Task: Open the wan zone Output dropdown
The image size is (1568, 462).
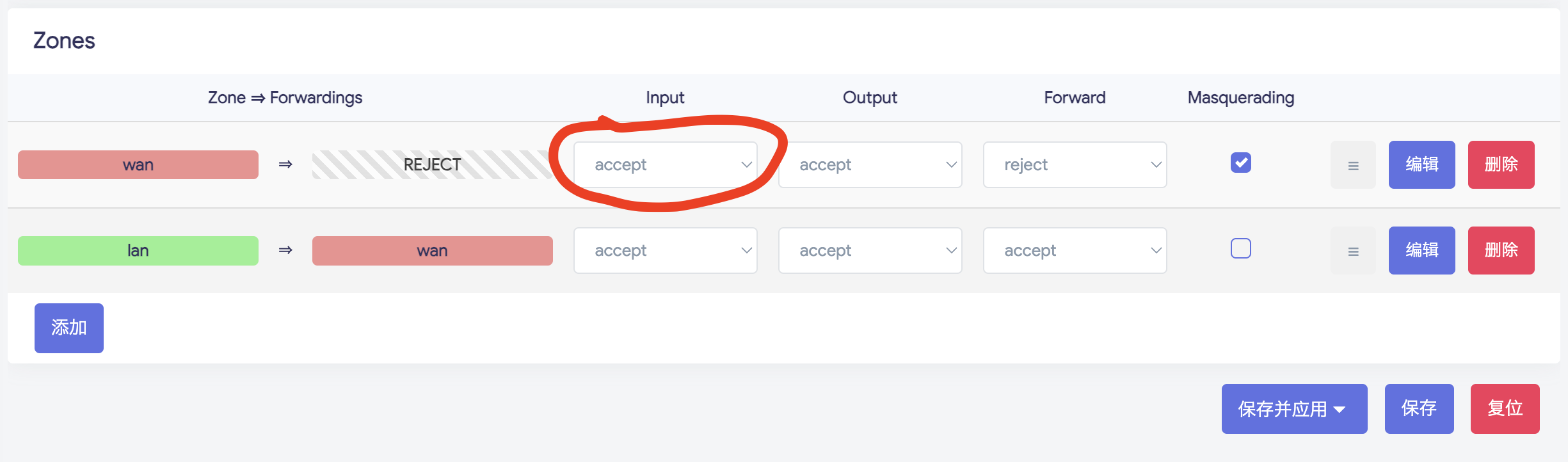Action: point(870,165)
